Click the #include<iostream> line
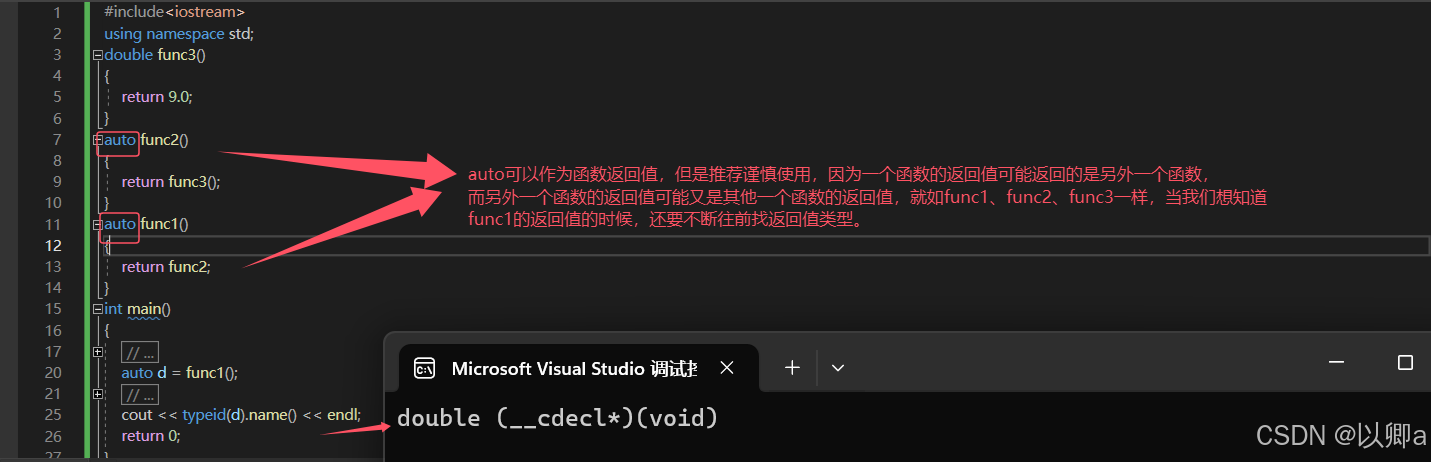Image resolution: width=1431 pixels, height=462 pixels. point(175,12)
